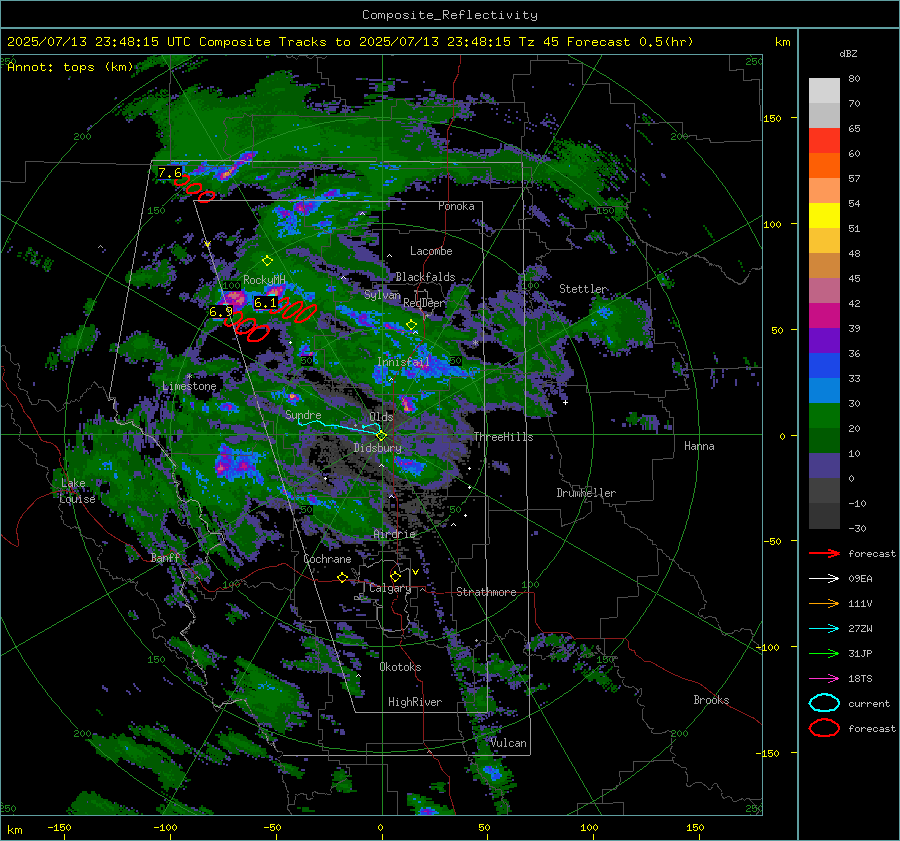The width and height of the screenshot is (900, 841).
Task: Select the Limestone label on map
Action: point(189,386)
